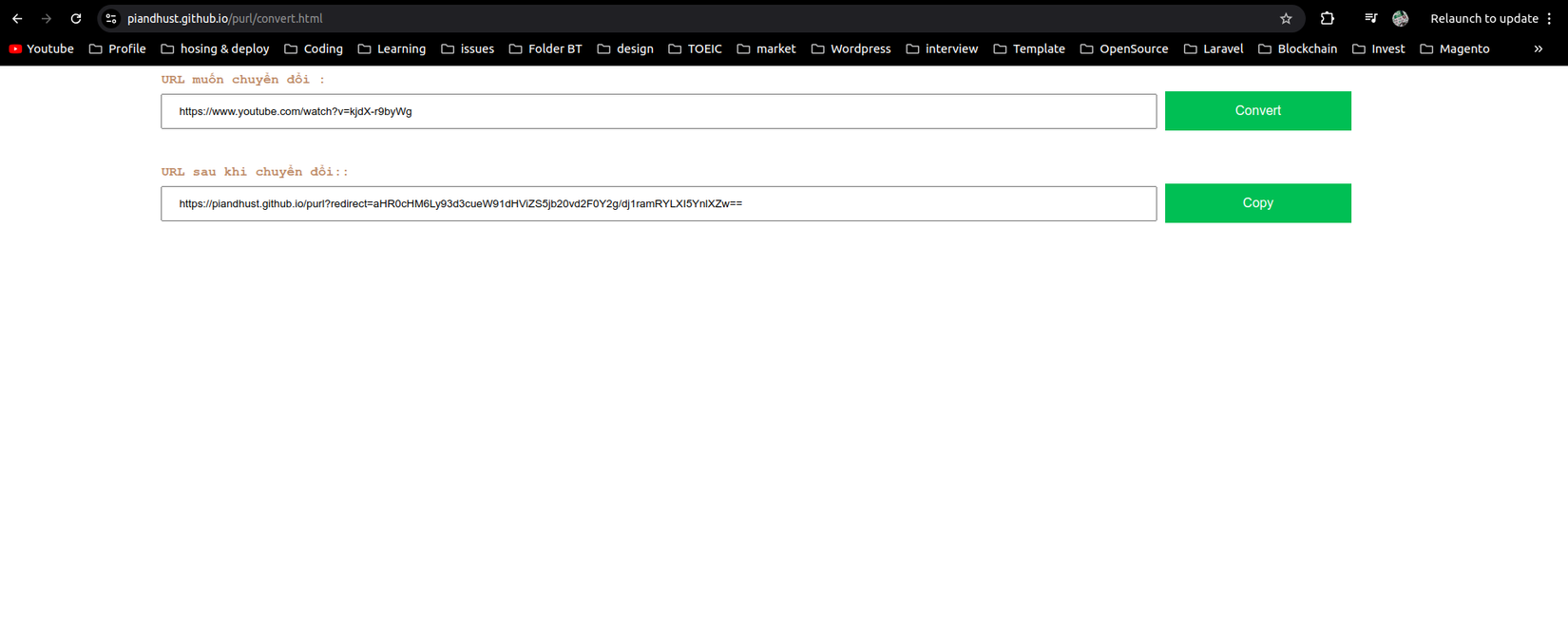Show more bookmarks with the double chevron
1568x627 pixels.
1539,48
